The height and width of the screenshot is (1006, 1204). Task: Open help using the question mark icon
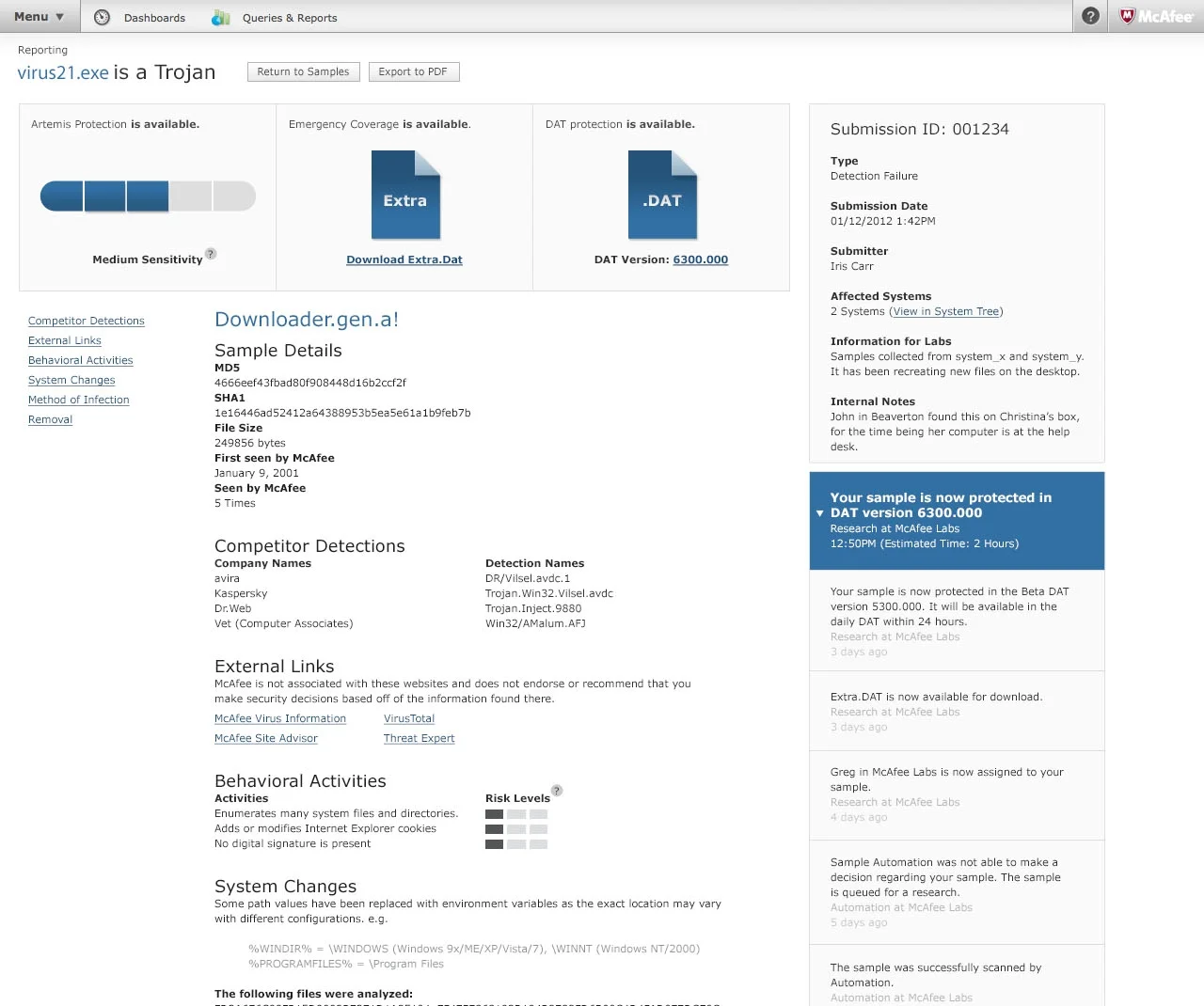[1088, 16]
